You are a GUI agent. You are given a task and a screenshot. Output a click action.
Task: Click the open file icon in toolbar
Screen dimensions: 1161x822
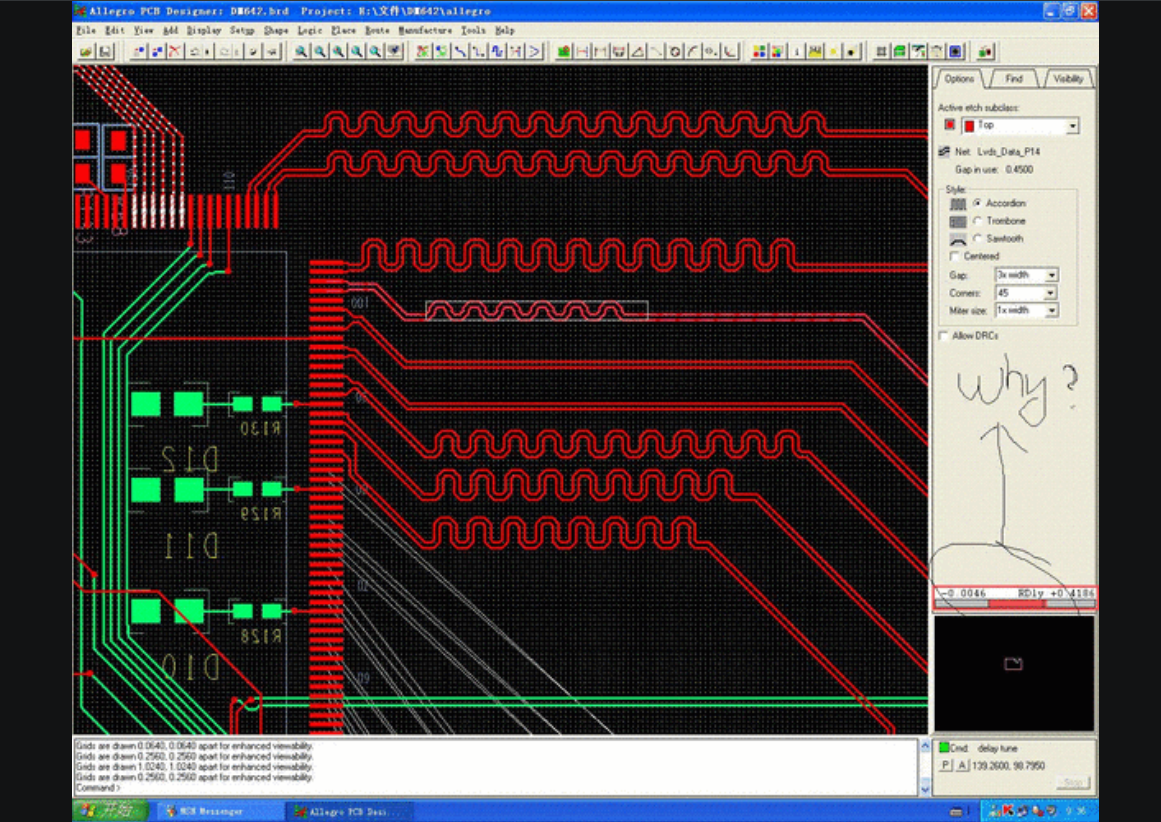coord(86,51)
